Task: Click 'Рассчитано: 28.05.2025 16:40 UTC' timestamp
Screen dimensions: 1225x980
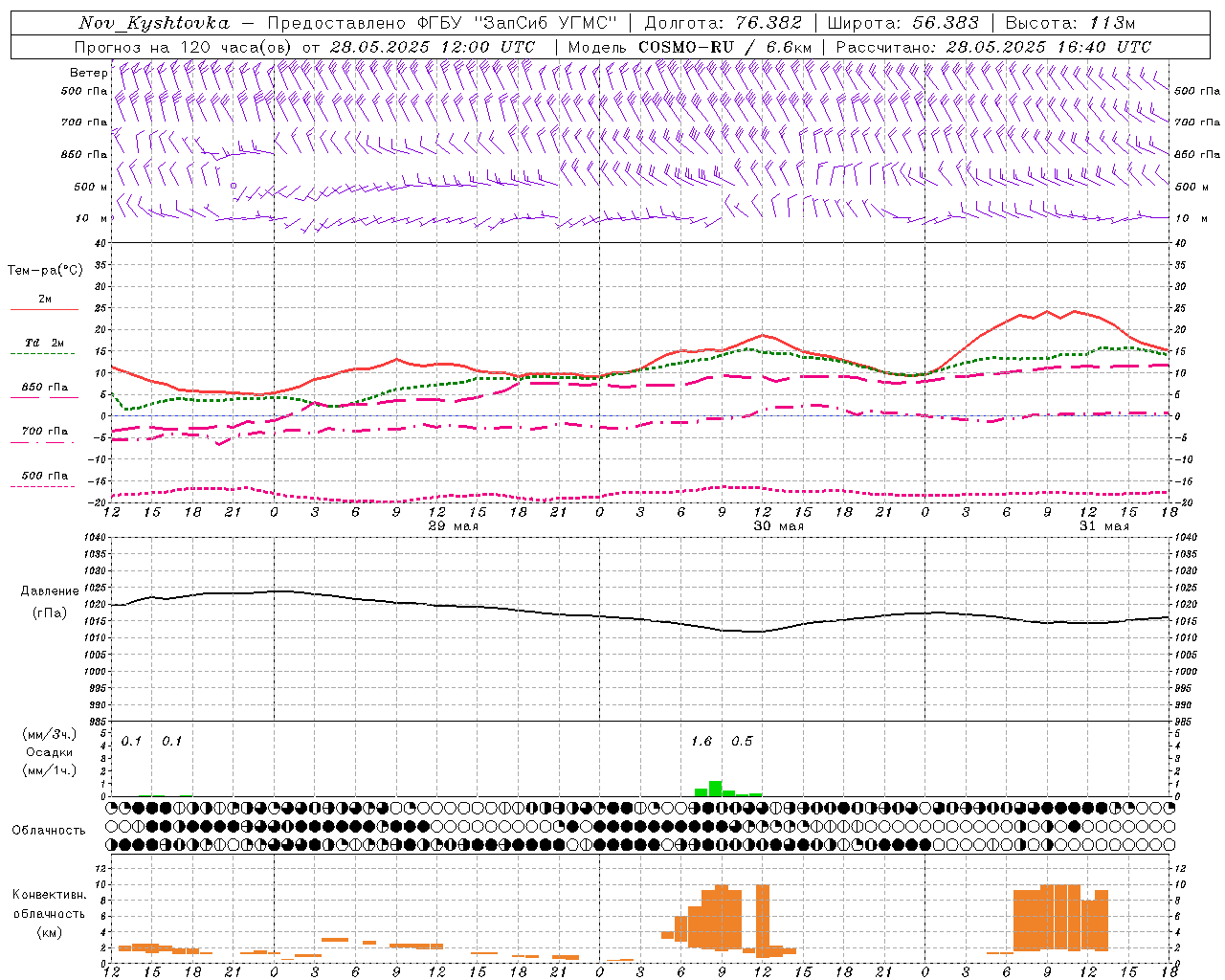Action: point(993,47)
